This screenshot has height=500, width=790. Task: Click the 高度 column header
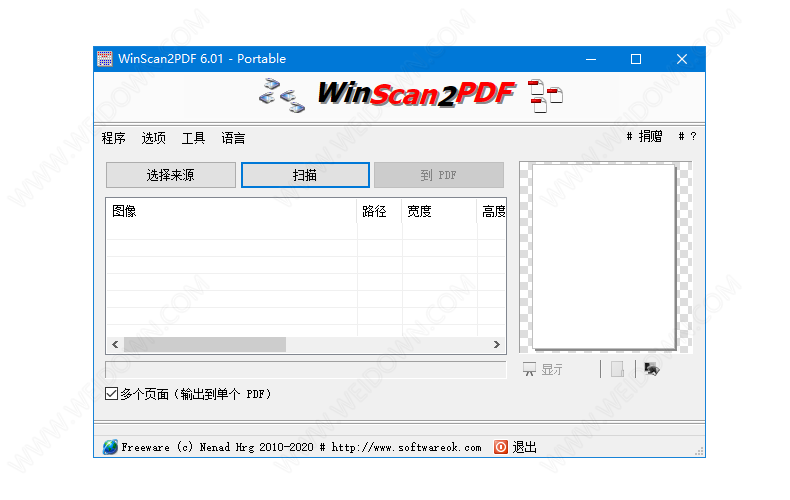491,211
